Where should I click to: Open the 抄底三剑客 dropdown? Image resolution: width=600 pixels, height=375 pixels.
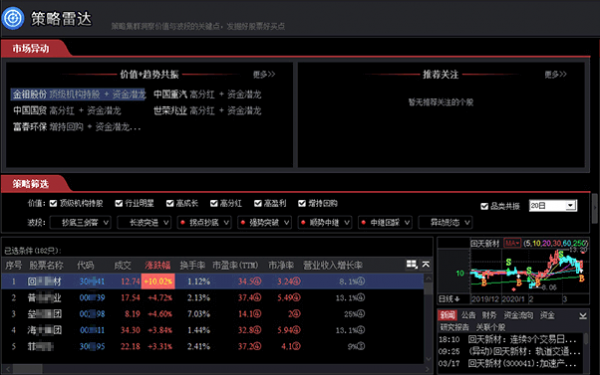pyautogui.click(x=80, y=222)
